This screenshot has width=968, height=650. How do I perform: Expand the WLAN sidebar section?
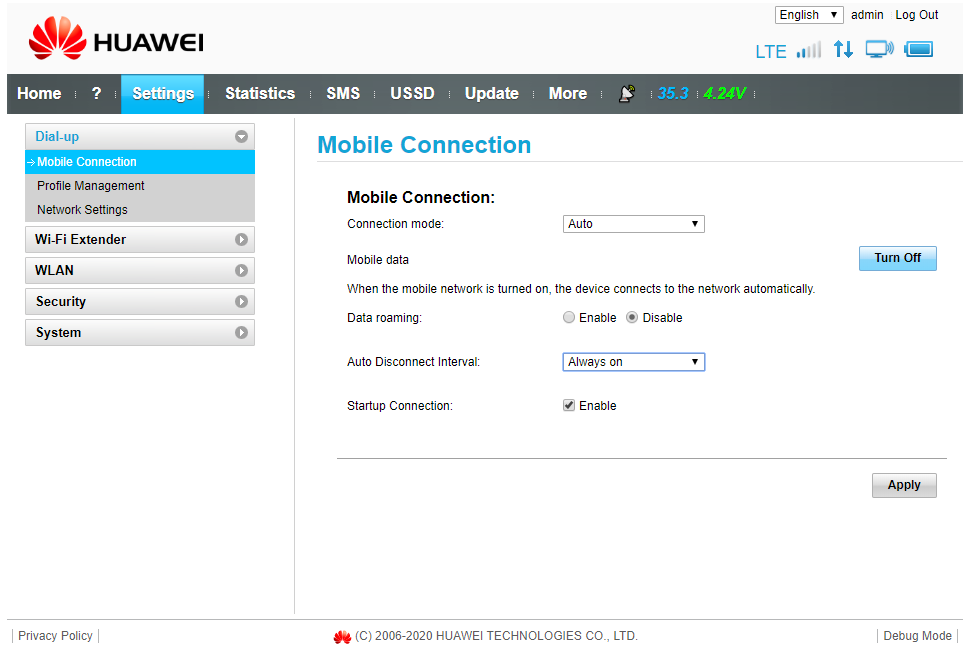coord(140,270)
